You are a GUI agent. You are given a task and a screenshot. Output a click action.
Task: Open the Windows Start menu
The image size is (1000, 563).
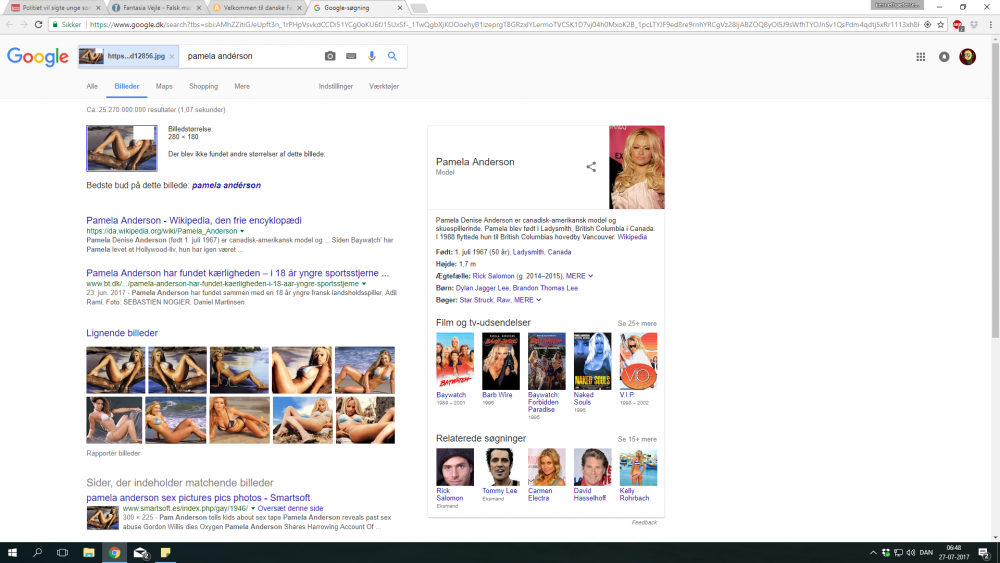coord(12,553)
